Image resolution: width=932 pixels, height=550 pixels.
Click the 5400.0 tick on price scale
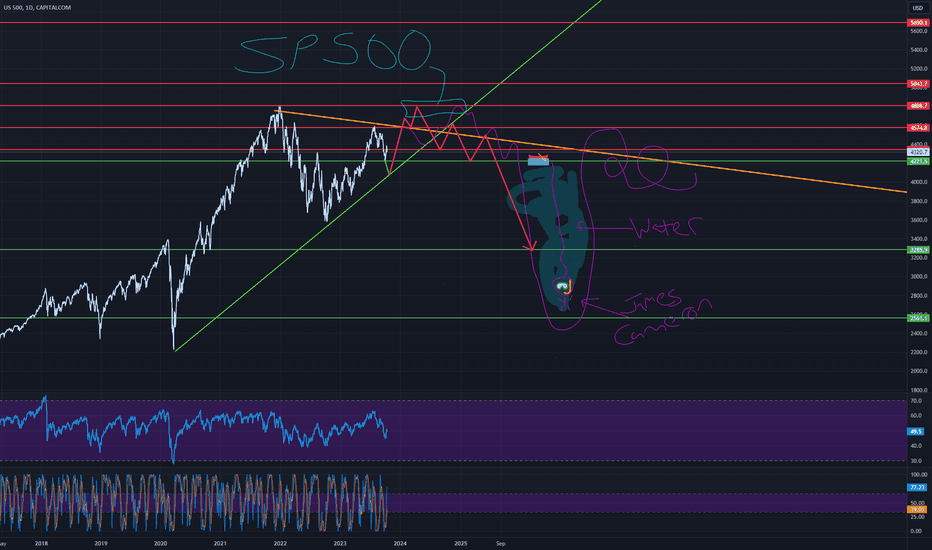[919, 50]
